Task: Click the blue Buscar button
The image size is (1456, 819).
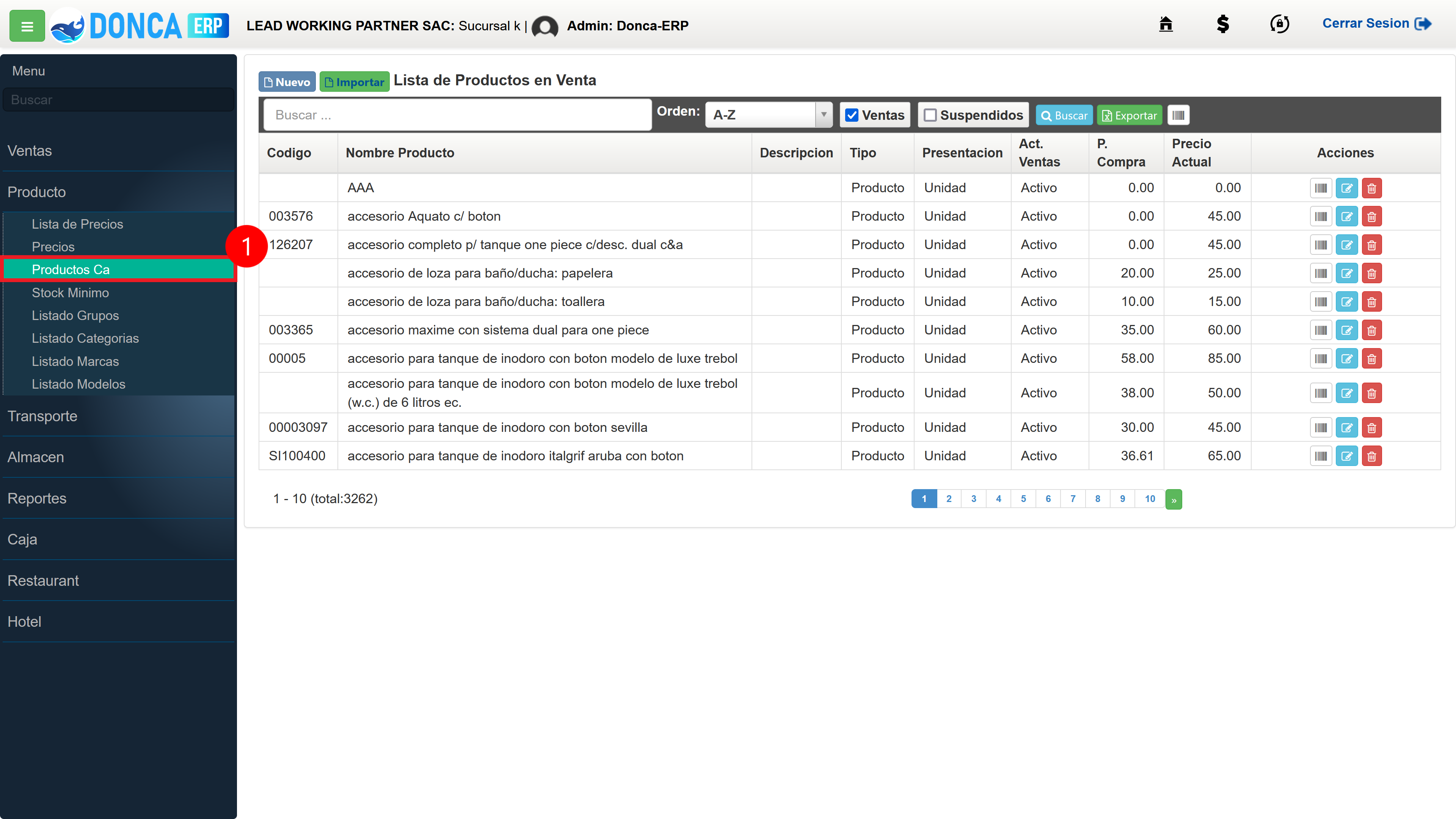Action: (x=1064, y=115)
